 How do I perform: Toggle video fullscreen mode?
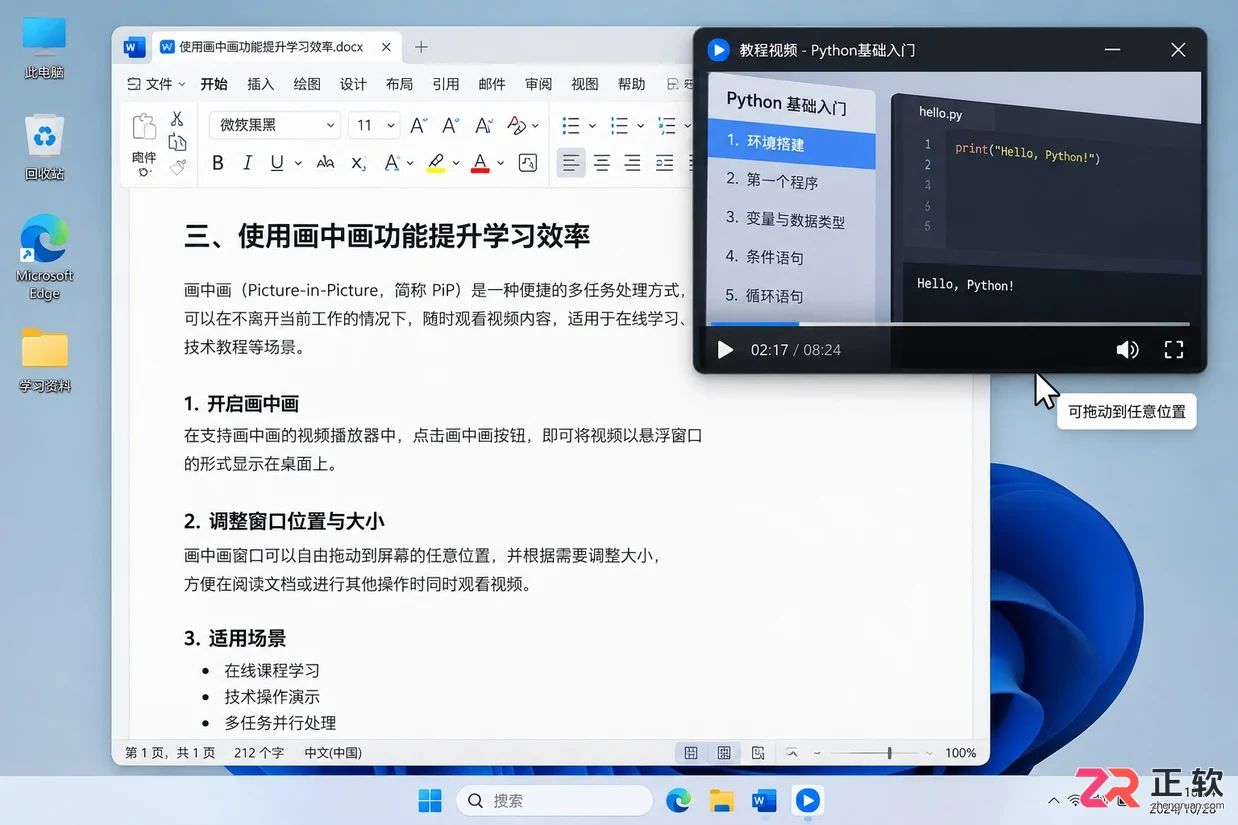(1174, 350)
